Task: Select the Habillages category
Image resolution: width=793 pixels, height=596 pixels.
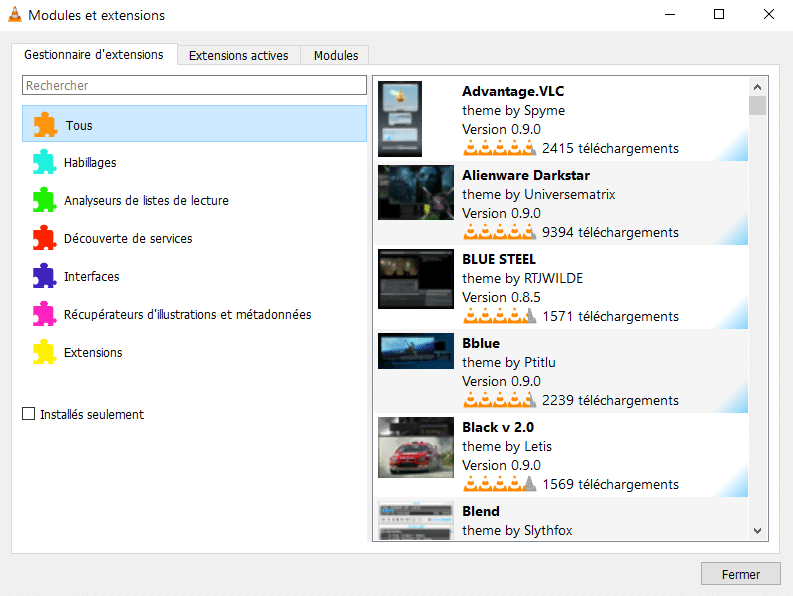Action: click(x=194, y=162)
